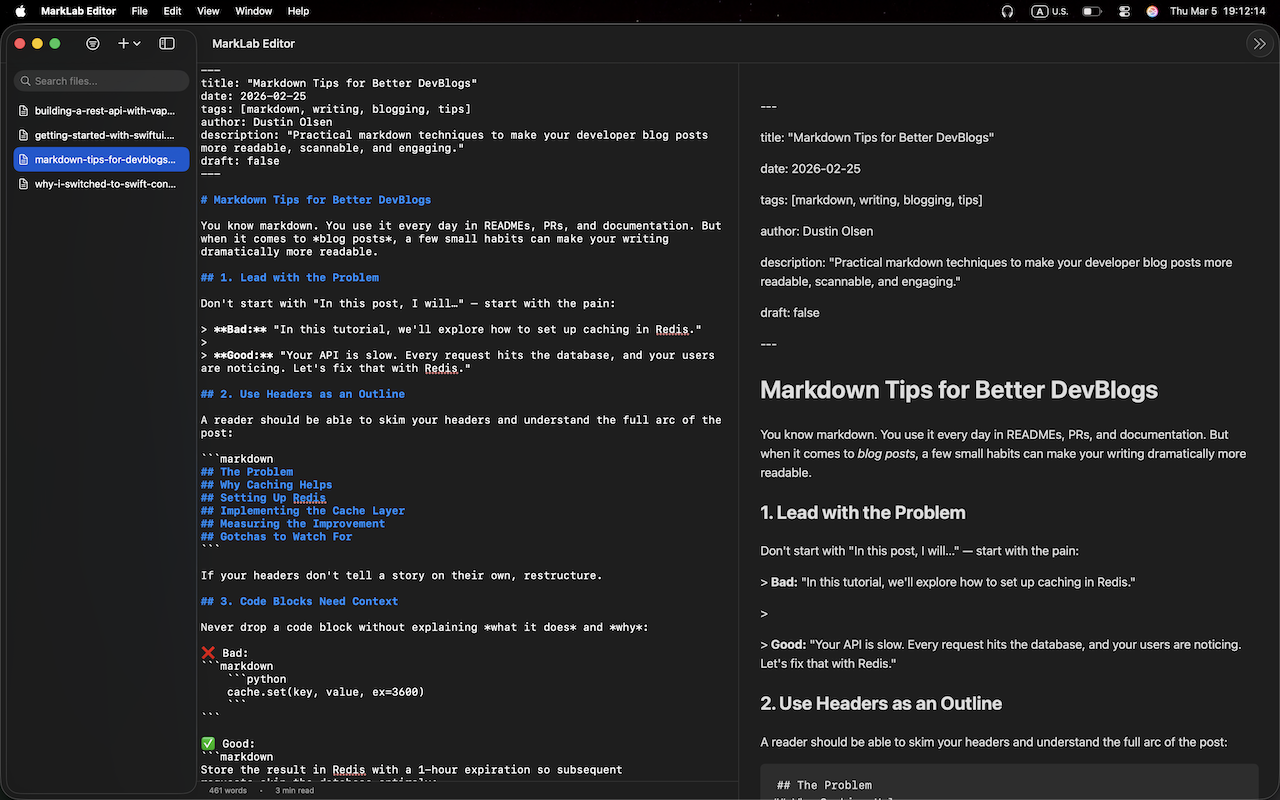Click the magnifying glass in the search field

pos(25,80)
